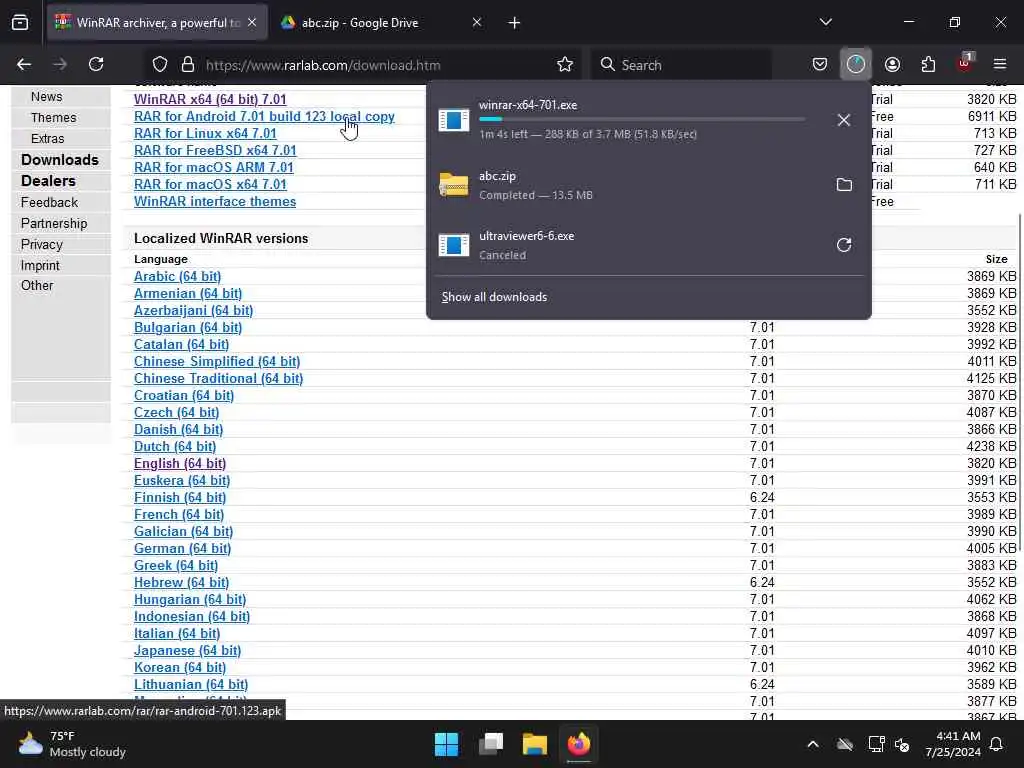
Task: Retry the ultraviewer6-6.exe download
Action: pyautogui.click(x=844, y=245)
